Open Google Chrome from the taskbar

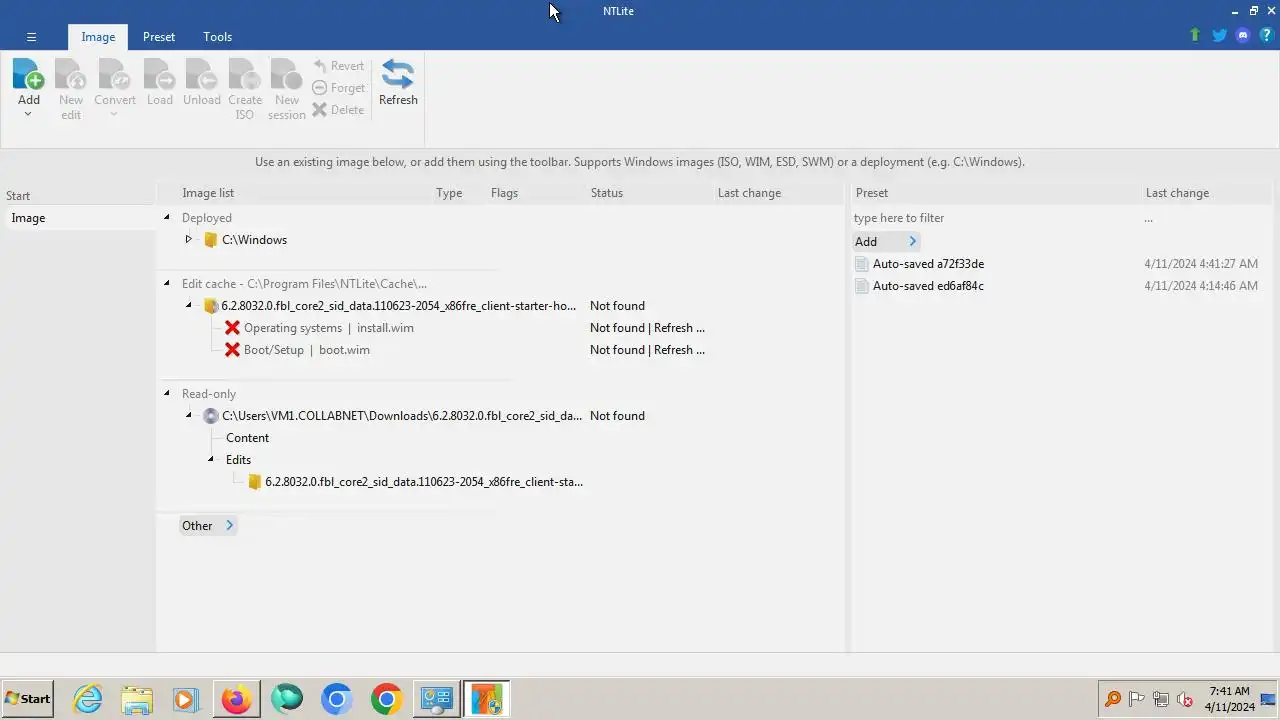pyautogui.click(x=387, y=699)
